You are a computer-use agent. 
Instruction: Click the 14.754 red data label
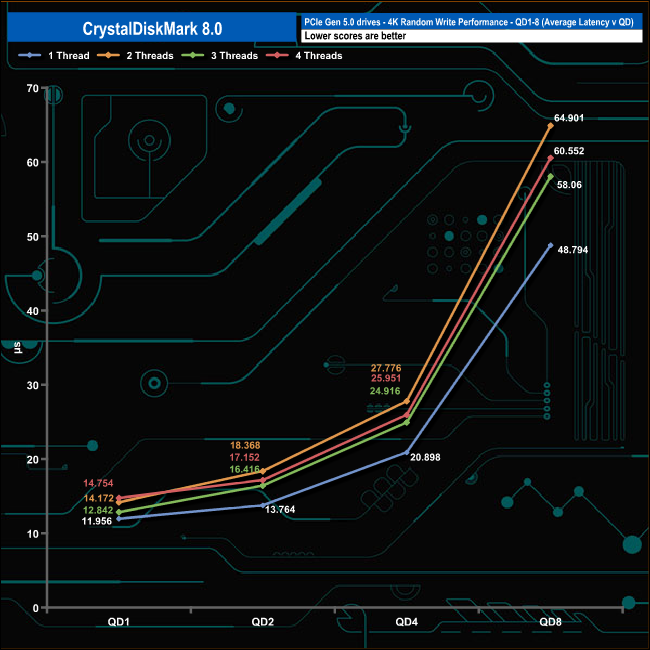(98, 483)
